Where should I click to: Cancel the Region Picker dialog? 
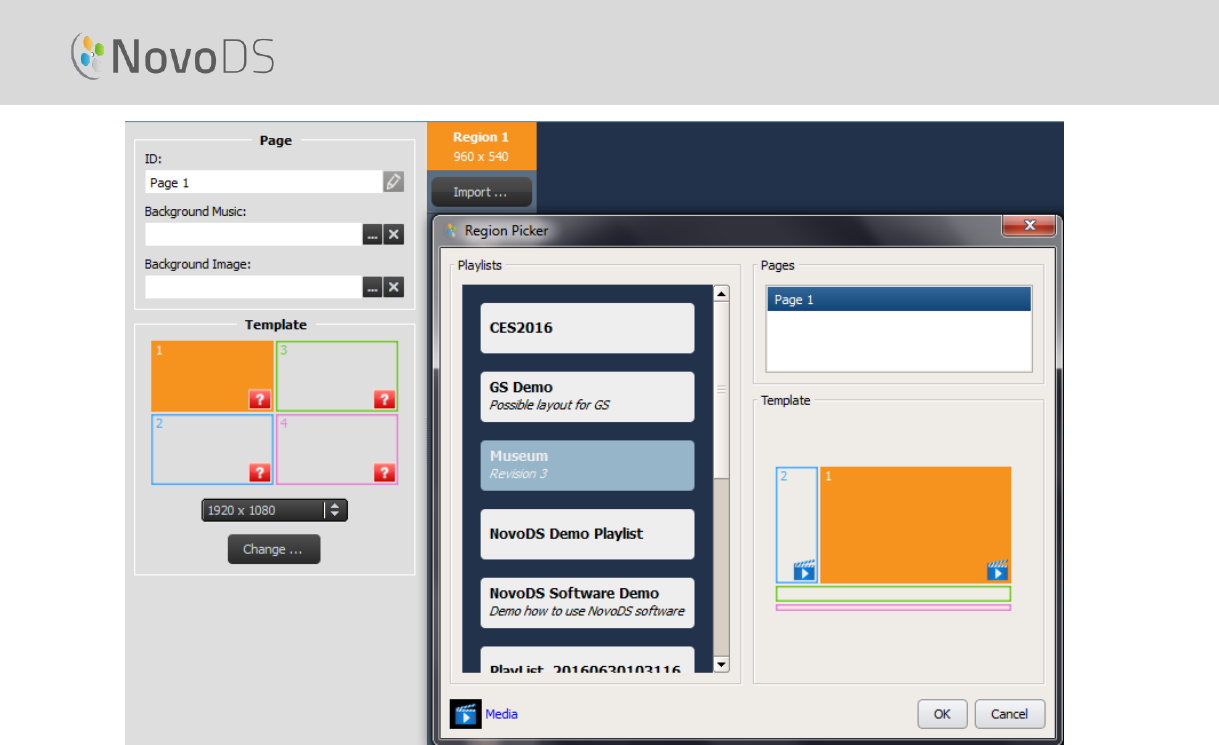[x=1009, y=714]
